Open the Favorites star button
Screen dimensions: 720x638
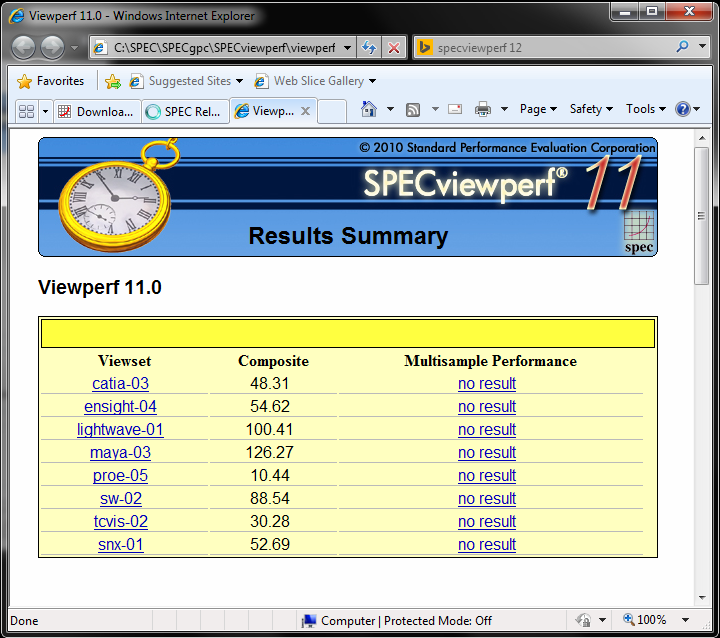51,81
